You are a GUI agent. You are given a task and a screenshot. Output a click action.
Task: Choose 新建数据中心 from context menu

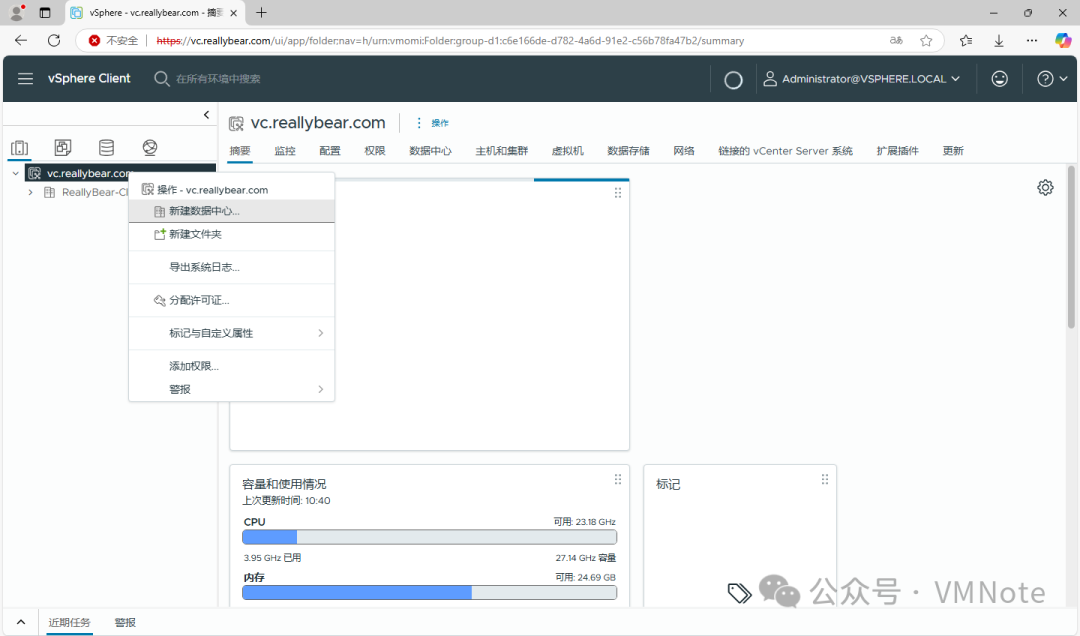(231, 211)
